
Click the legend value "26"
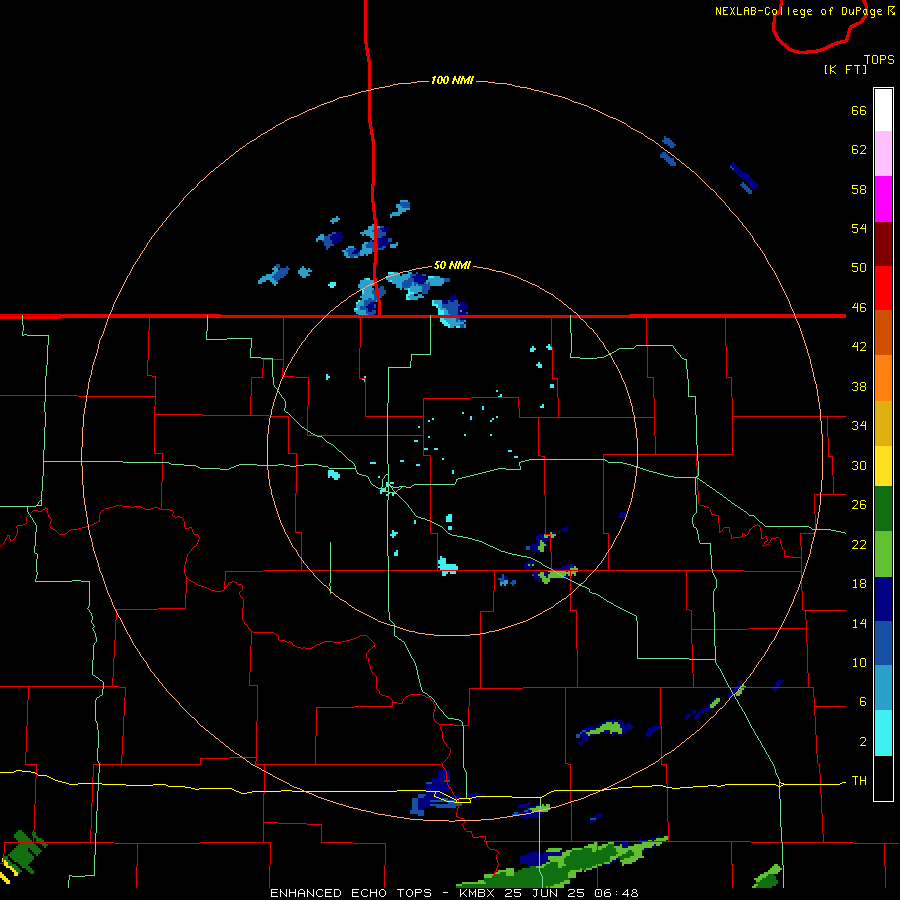pyautogui.click(x=859, y=505)
